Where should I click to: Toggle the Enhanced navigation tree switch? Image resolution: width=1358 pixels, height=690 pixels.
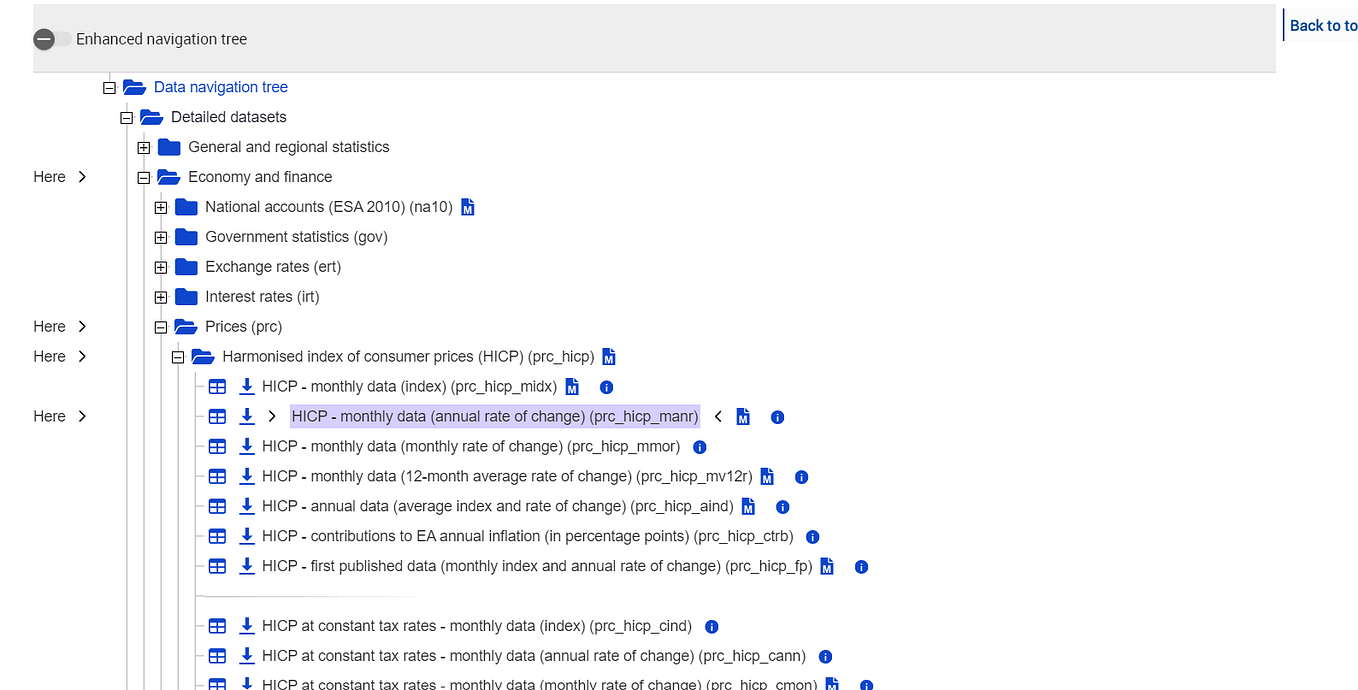coord(52,39)
